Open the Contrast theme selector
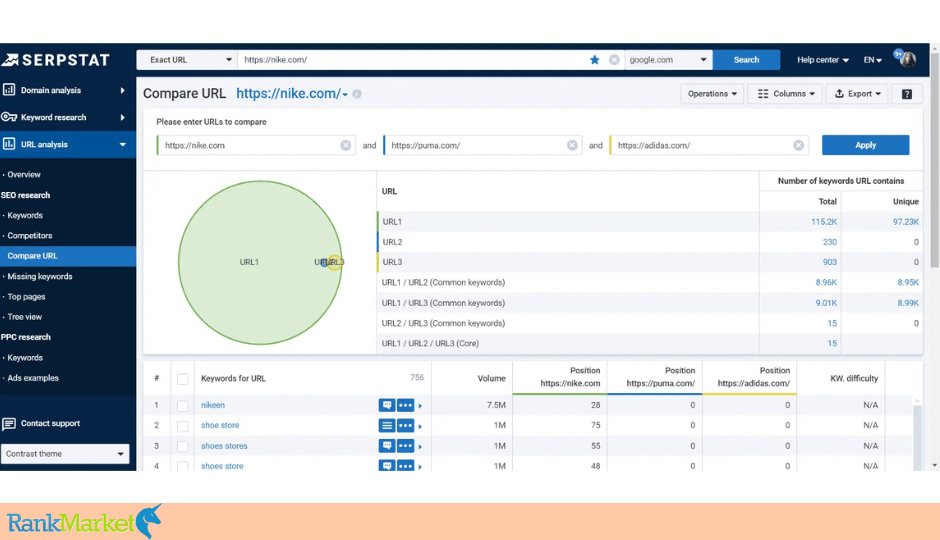The height and width of the screenshot is (540, 940). click(65, 454)
